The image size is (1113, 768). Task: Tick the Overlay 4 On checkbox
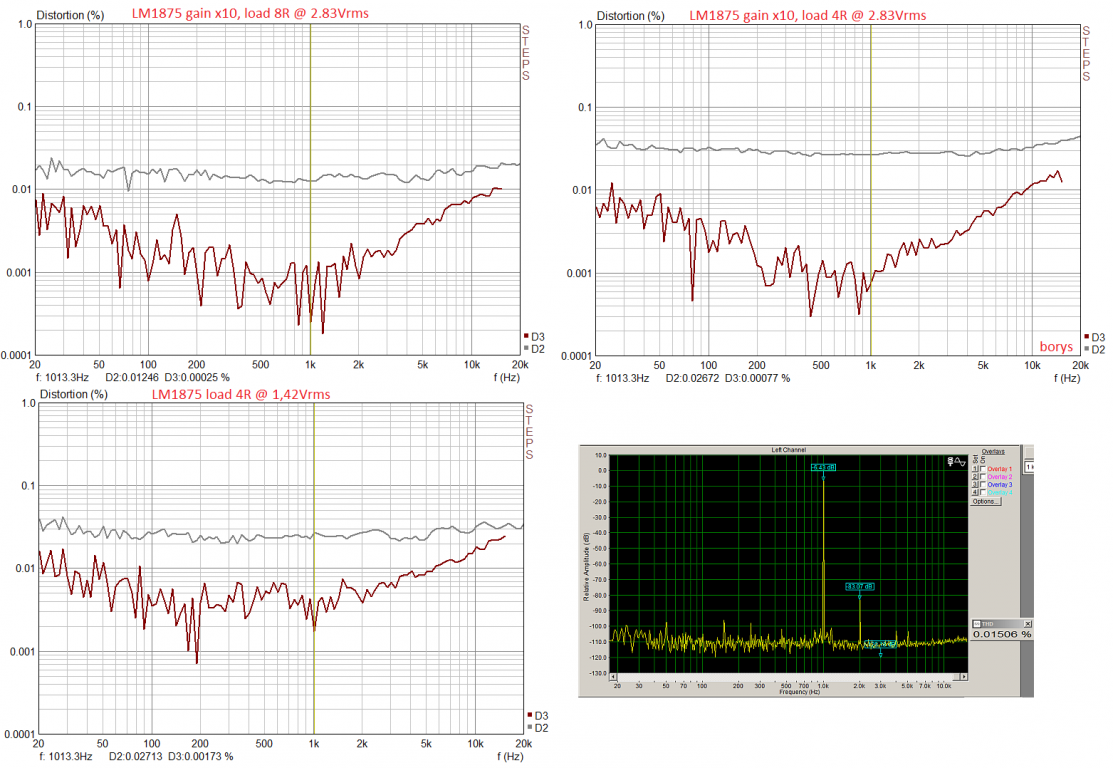point(983,493)
